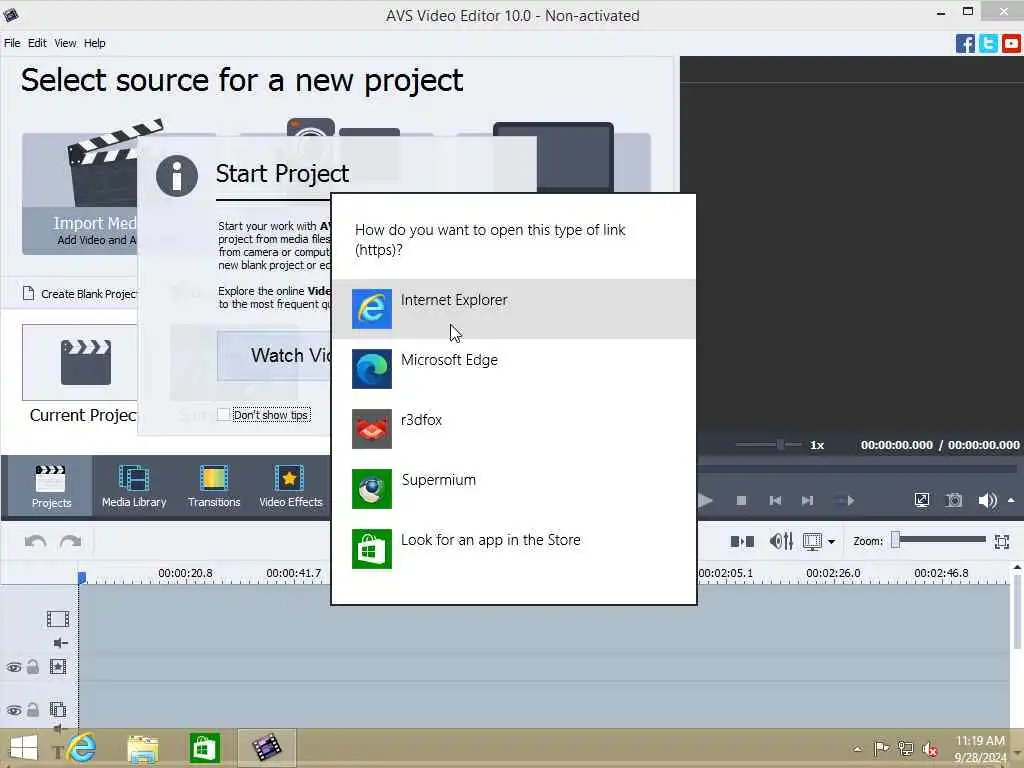Open Internet Explorer from the taskbar

pos(81,748)
